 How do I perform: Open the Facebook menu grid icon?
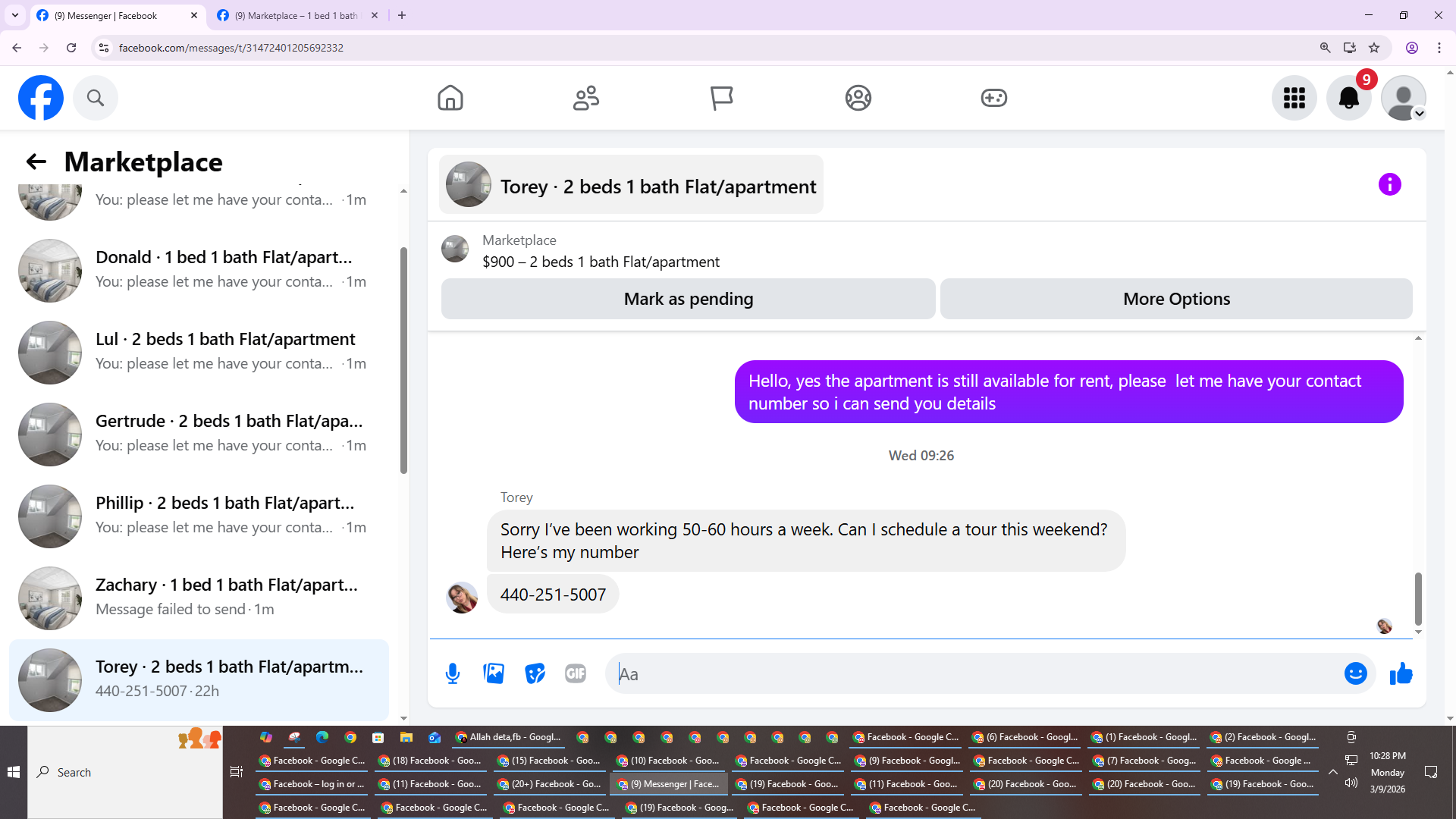(x=1294, y=98)
